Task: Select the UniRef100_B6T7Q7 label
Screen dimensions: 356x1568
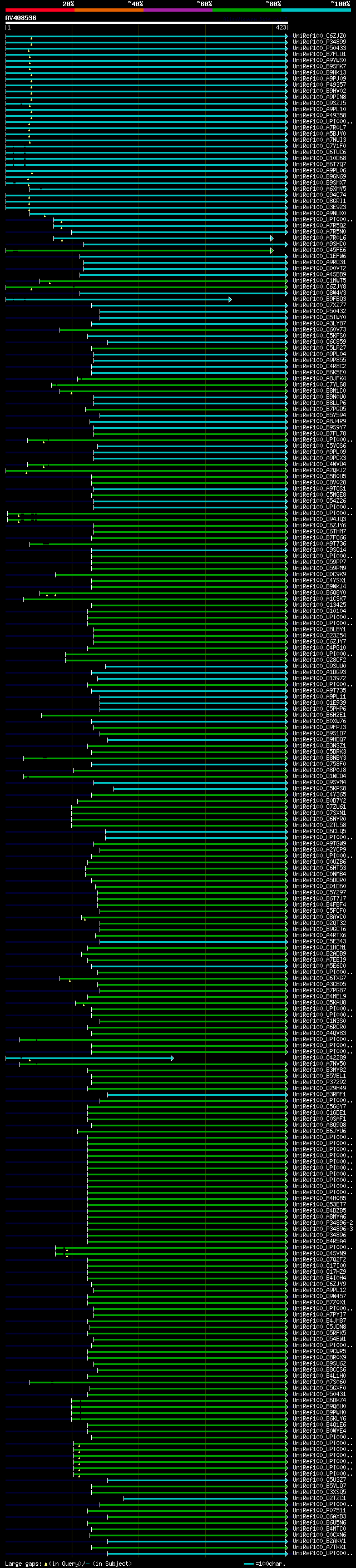Action: [x=319, y=164]
